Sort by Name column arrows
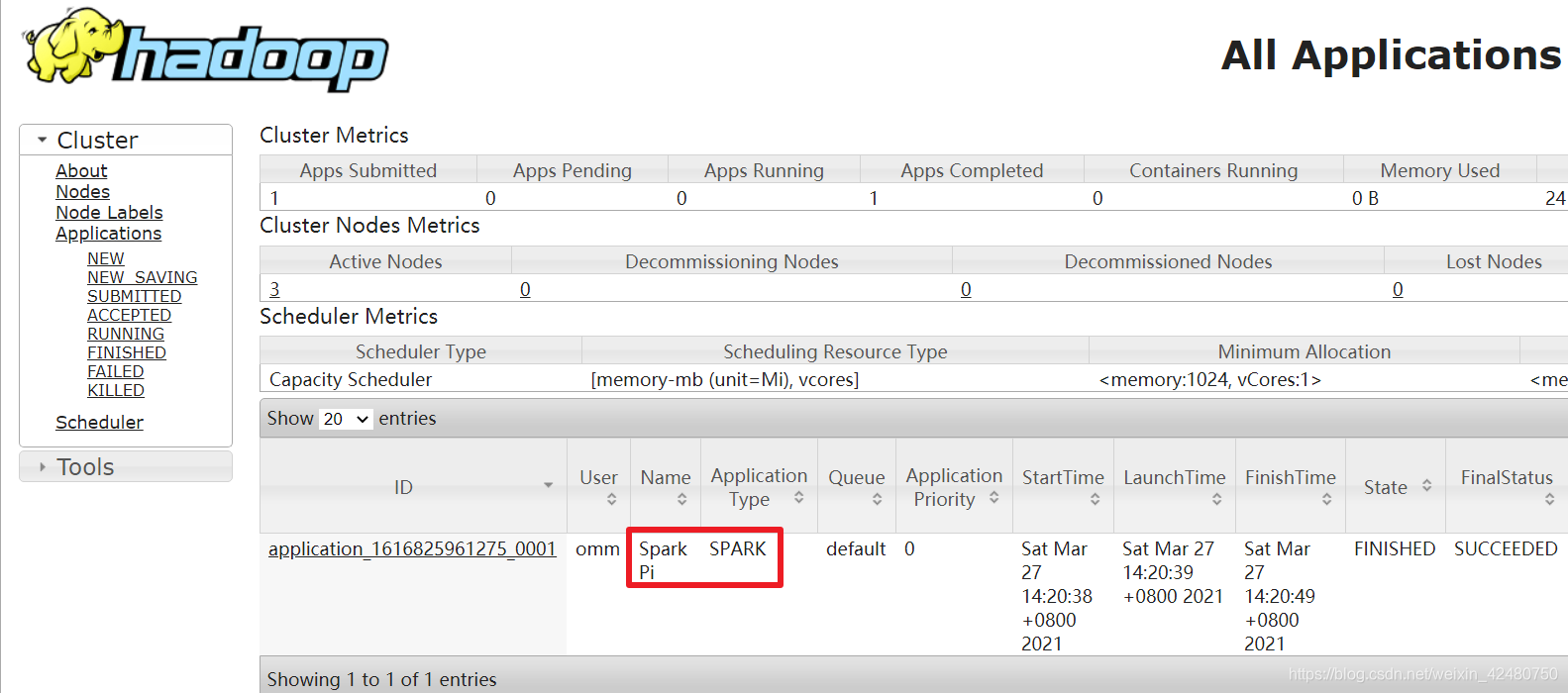The image size is (1568, 693). click(681, 499)
